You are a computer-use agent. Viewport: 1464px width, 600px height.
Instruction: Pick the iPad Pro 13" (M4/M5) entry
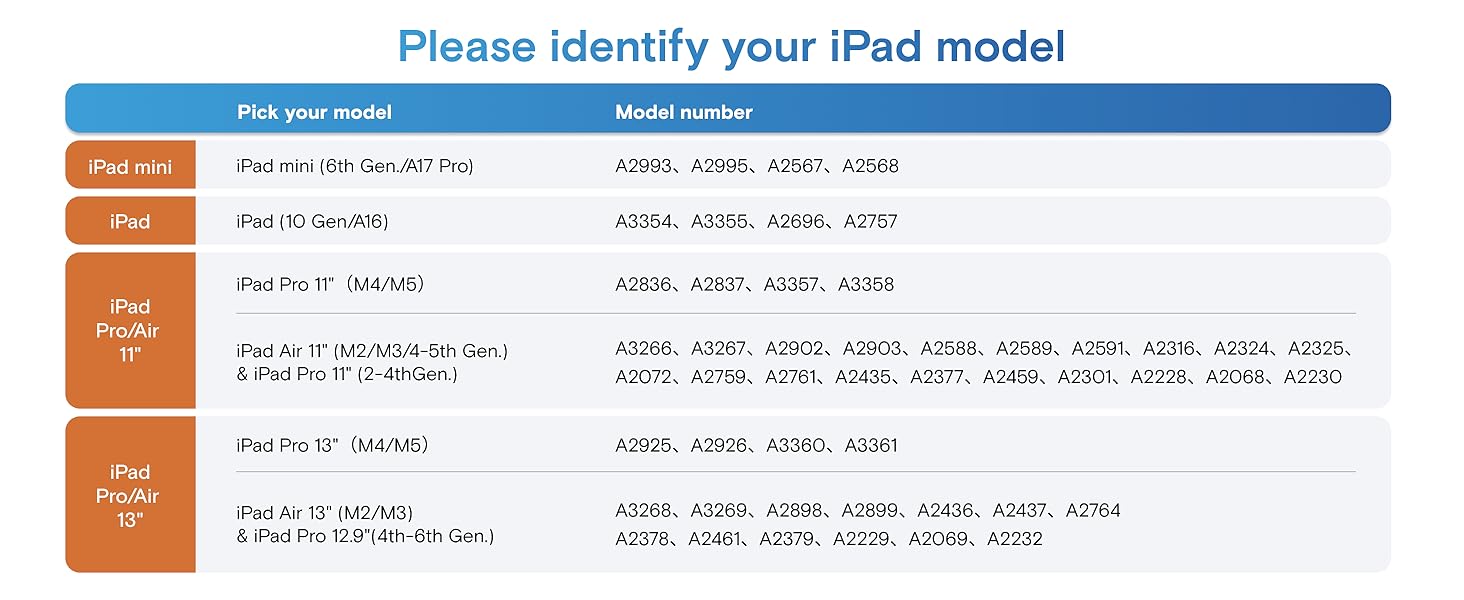(x=332, y=445)
